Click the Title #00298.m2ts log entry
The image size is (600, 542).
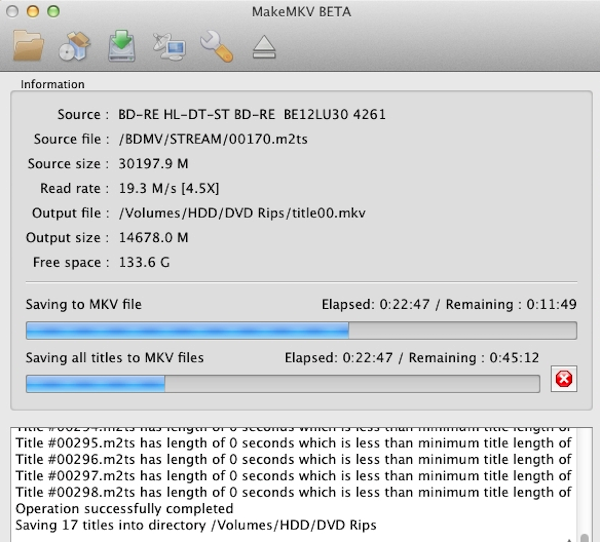click(290, 492)
